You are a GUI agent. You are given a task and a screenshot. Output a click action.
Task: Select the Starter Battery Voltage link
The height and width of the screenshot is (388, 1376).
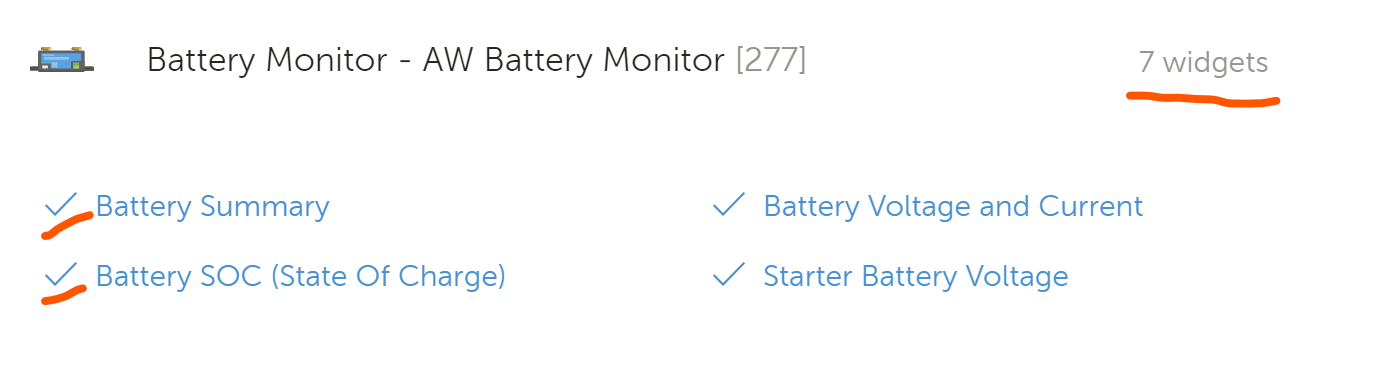pos(916,276)
